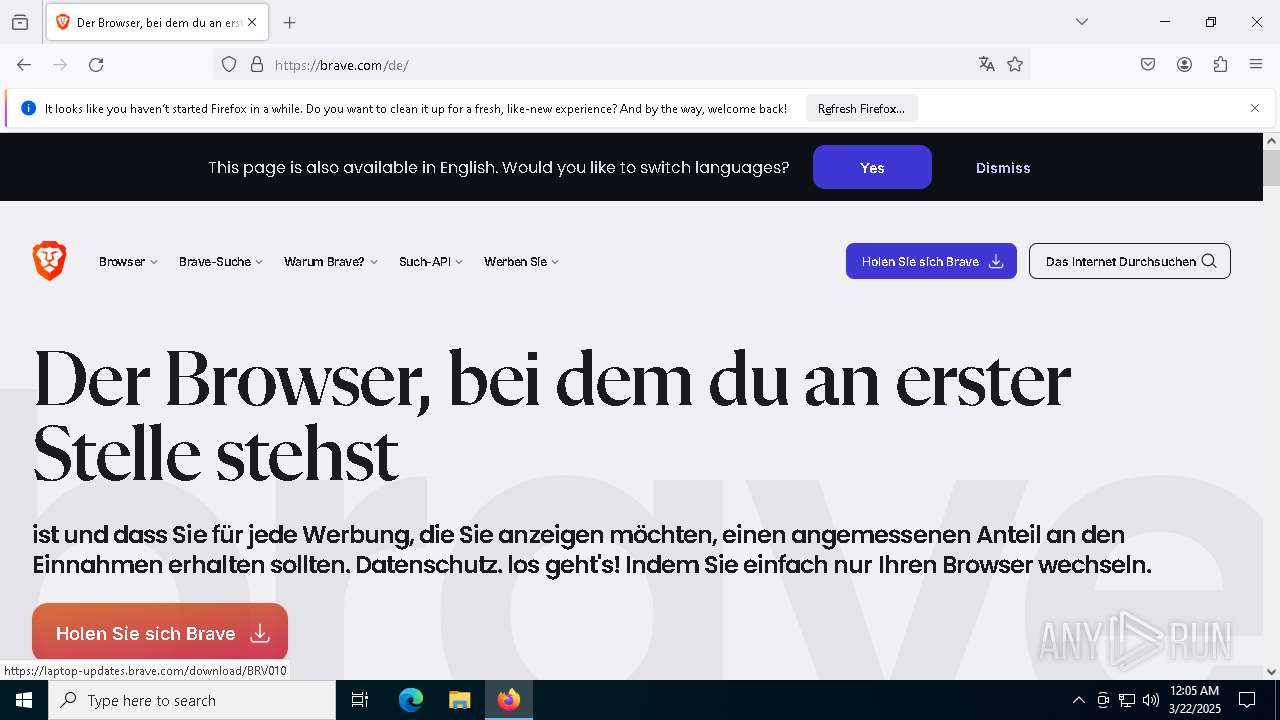The width and height of the screenshot is (1280, 720).
Task: Expand the Brave-Suche menu
Action: pos(221,262)
